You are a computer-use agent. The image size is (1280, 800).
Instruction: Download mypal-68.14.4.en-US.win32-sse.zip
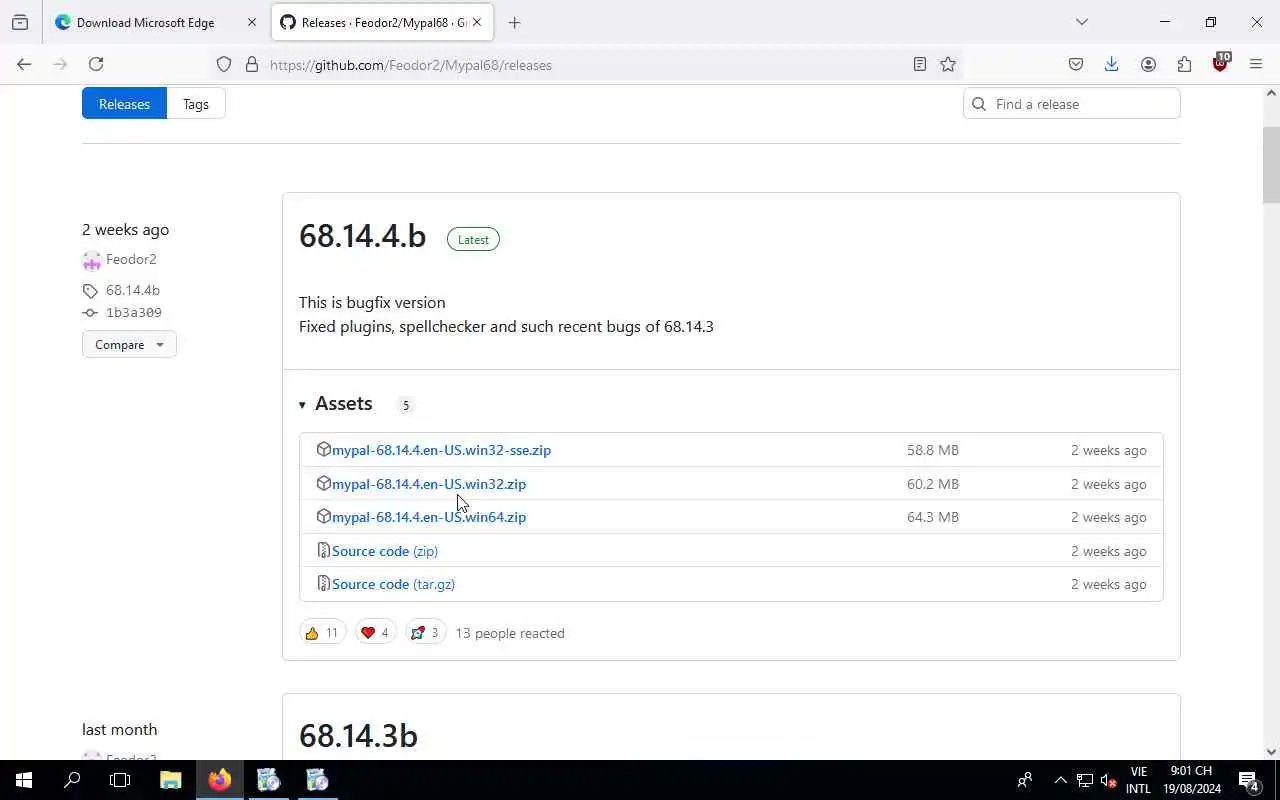click(x=441, y=450)
